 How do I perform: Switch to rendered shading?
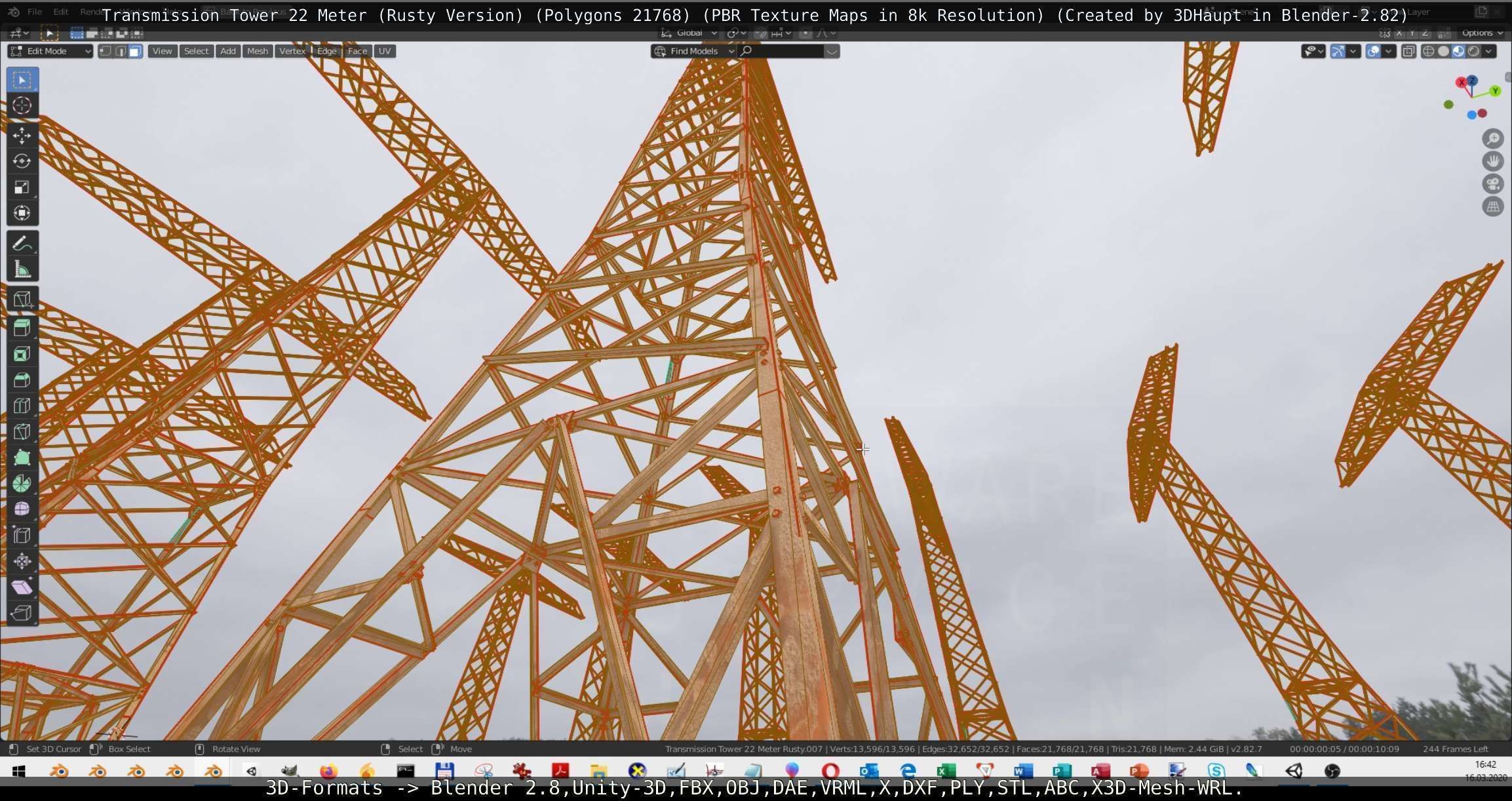click(x=1474, y=51)
